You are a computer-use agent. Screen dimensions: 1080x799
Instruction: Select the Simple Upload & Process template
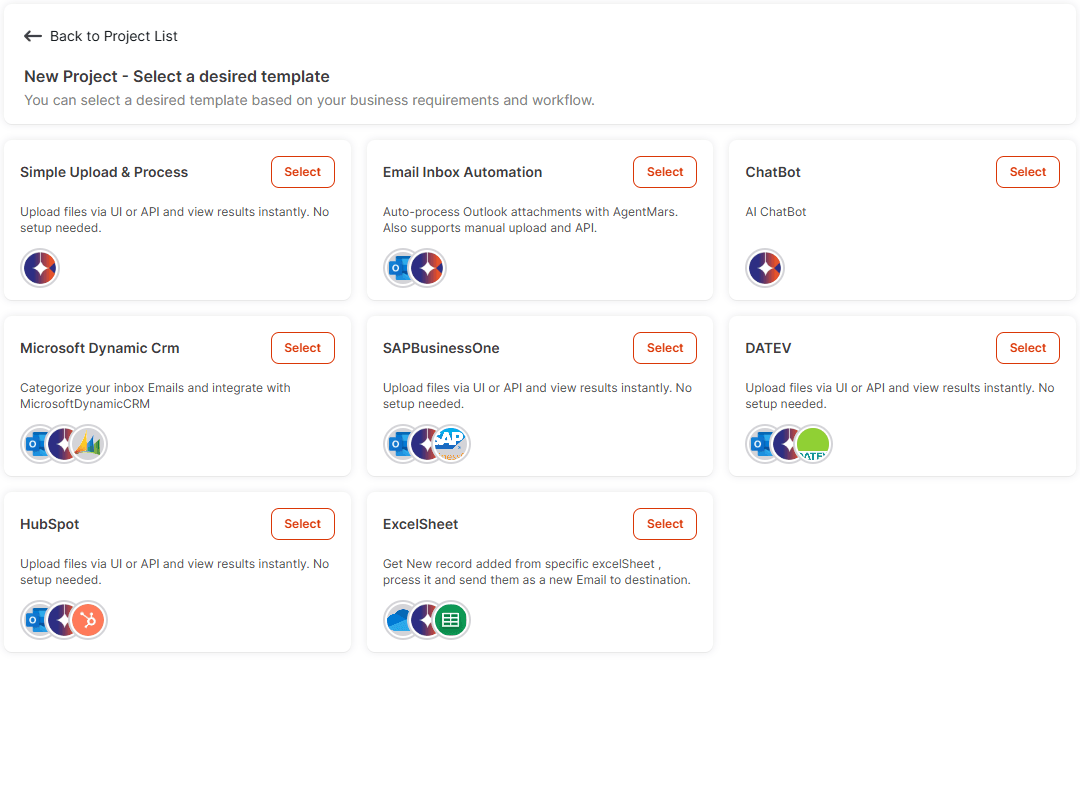click(302, 172)
